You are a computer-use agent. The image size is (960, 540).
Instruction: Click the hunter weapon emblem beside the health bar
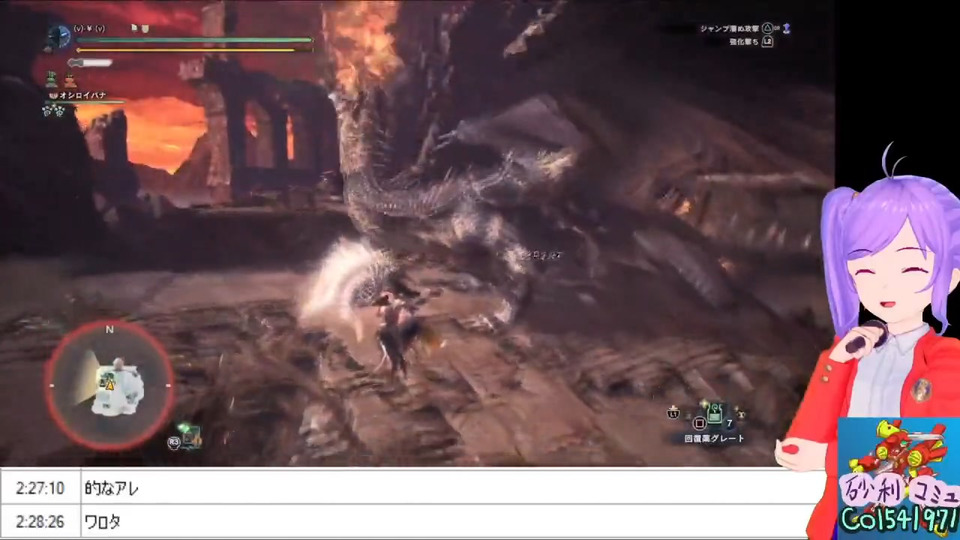coord(59,37)
